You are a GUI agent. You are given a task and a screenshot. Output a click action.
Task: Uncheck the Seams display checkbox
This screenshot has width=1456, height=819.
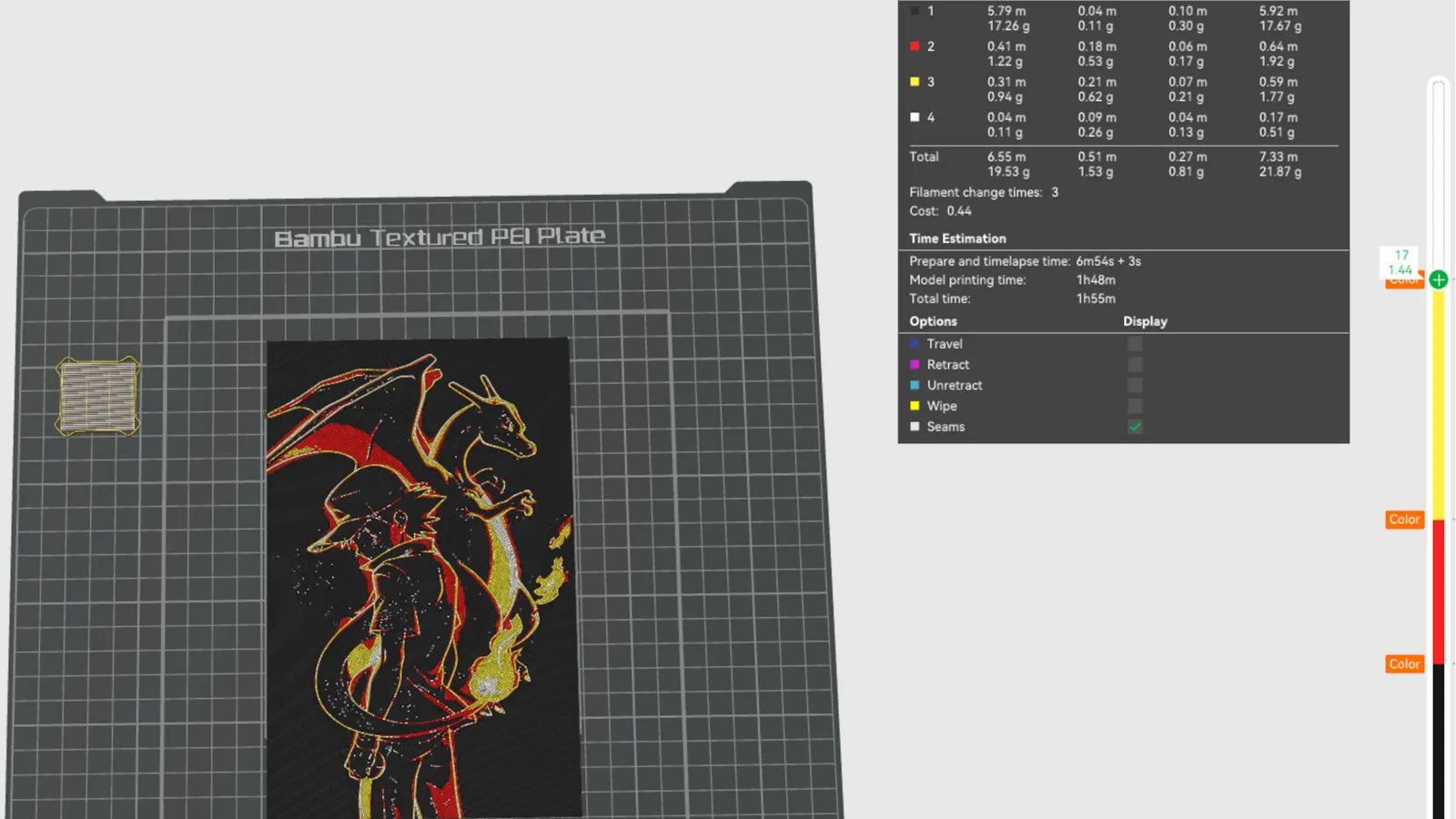click(x=1135, y=427)
